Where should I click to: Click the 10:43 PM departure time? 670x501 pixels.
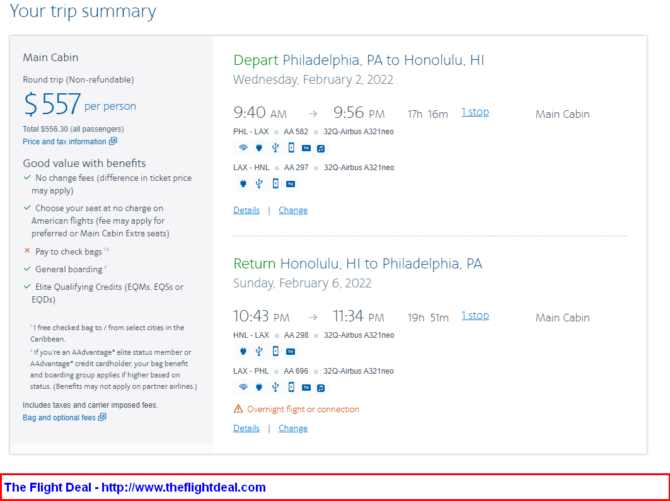pyautogui.click(x=262, y=316)
